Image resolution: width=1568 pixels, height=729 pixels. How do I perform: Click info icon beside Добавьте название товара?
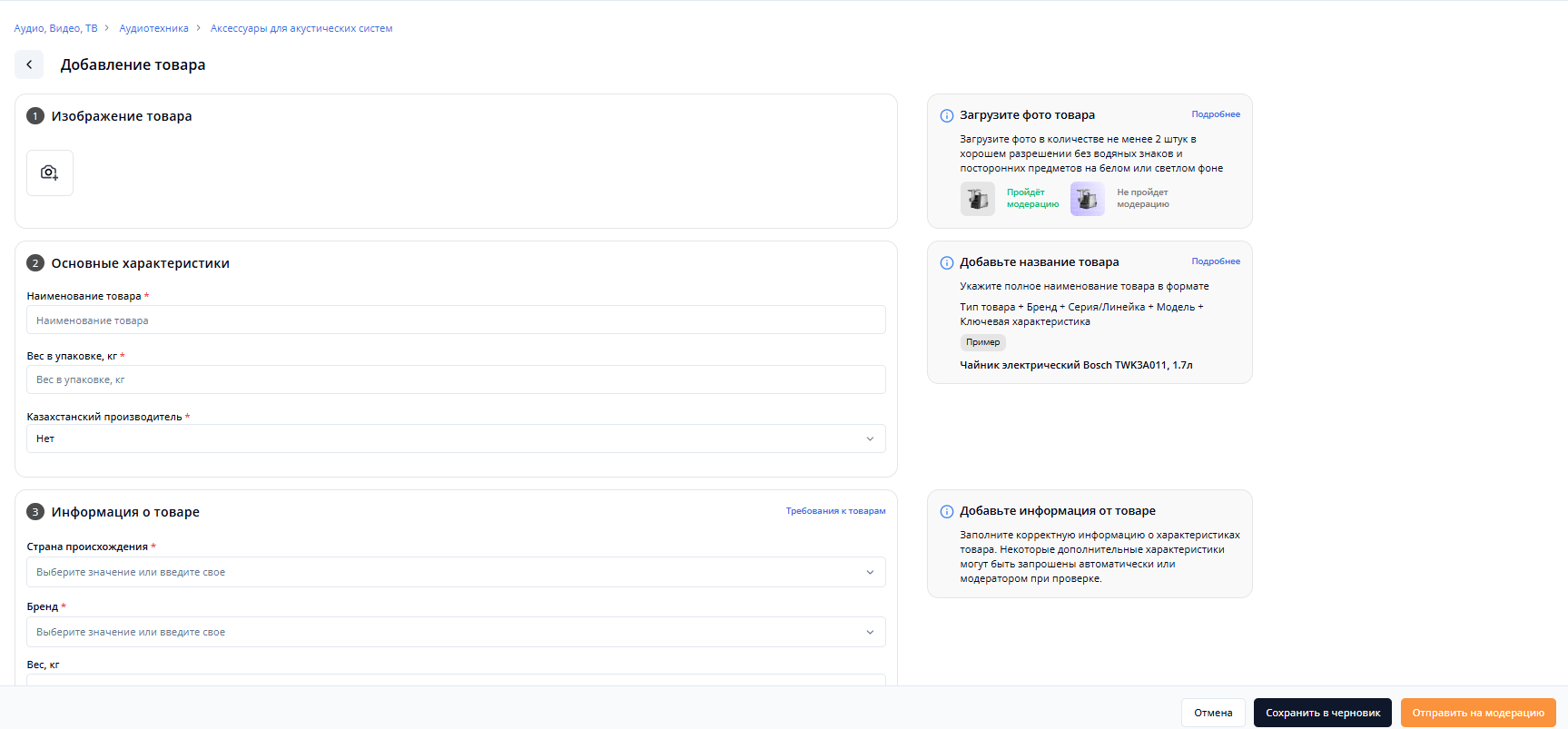click(946, 262)
